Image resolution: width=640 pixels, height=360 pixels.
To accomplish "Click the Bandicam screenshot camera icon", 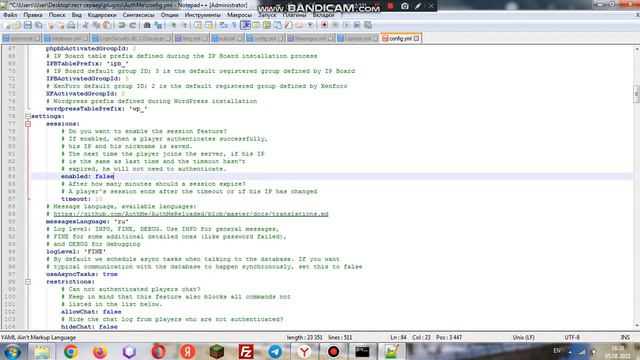I will [404, 6].
